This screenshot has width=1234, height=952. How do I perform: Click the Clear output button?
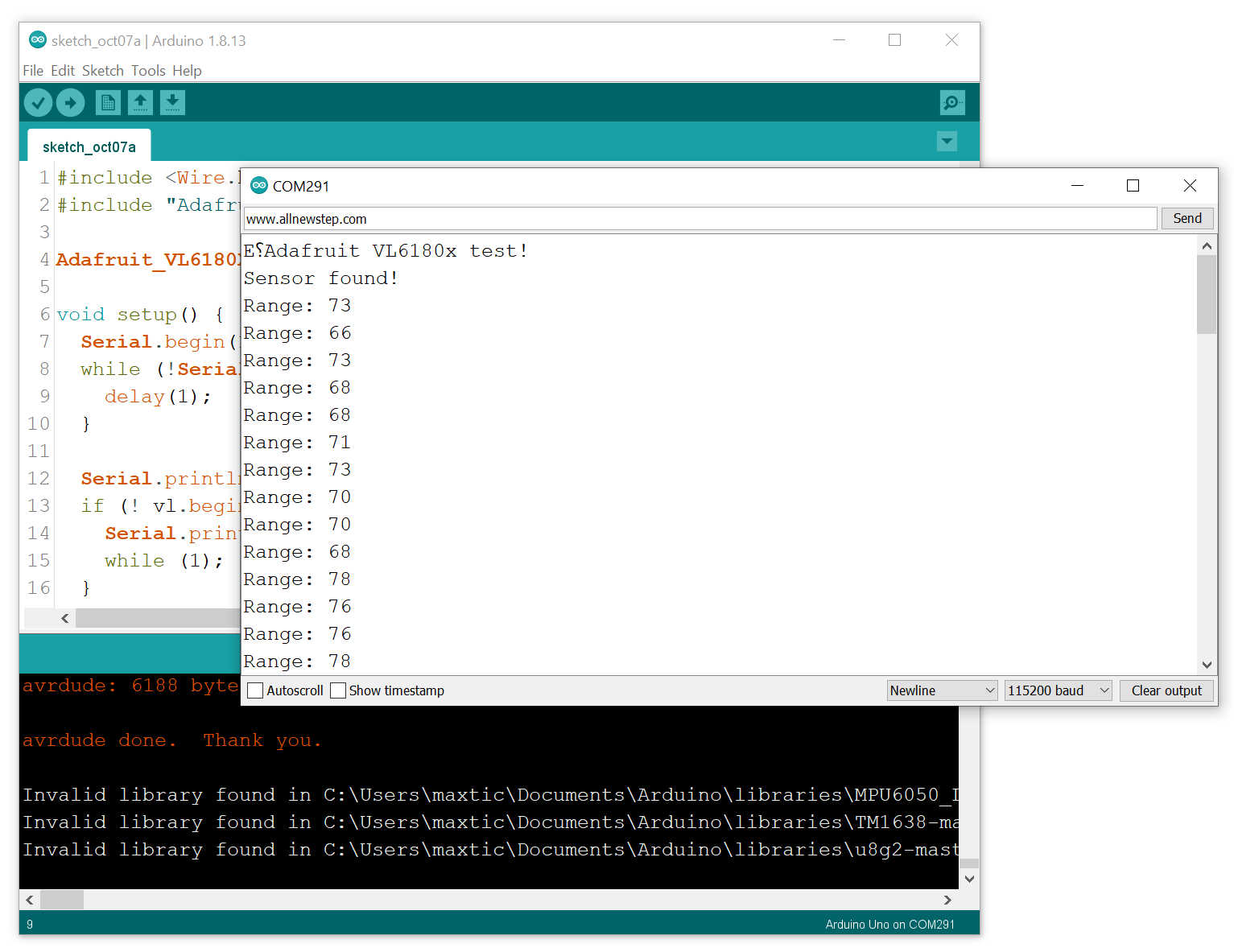pos(1166,690)
